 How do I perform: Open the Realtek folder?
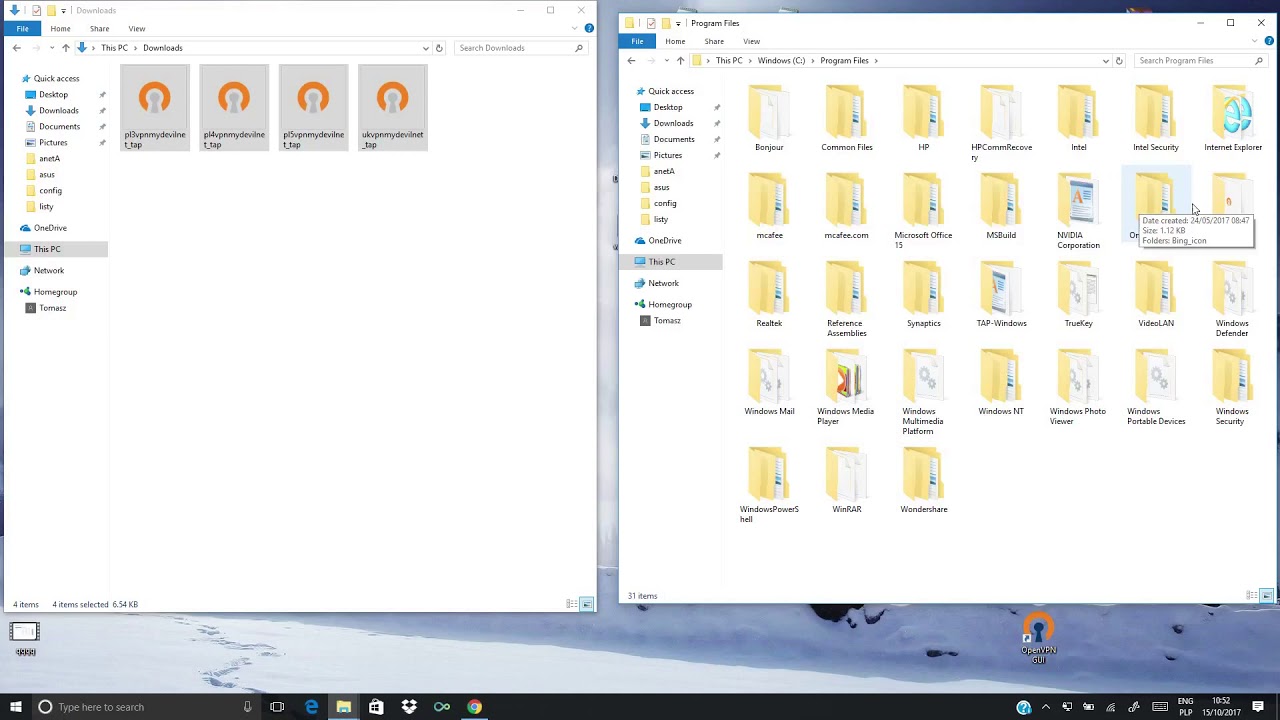(769, 295)
